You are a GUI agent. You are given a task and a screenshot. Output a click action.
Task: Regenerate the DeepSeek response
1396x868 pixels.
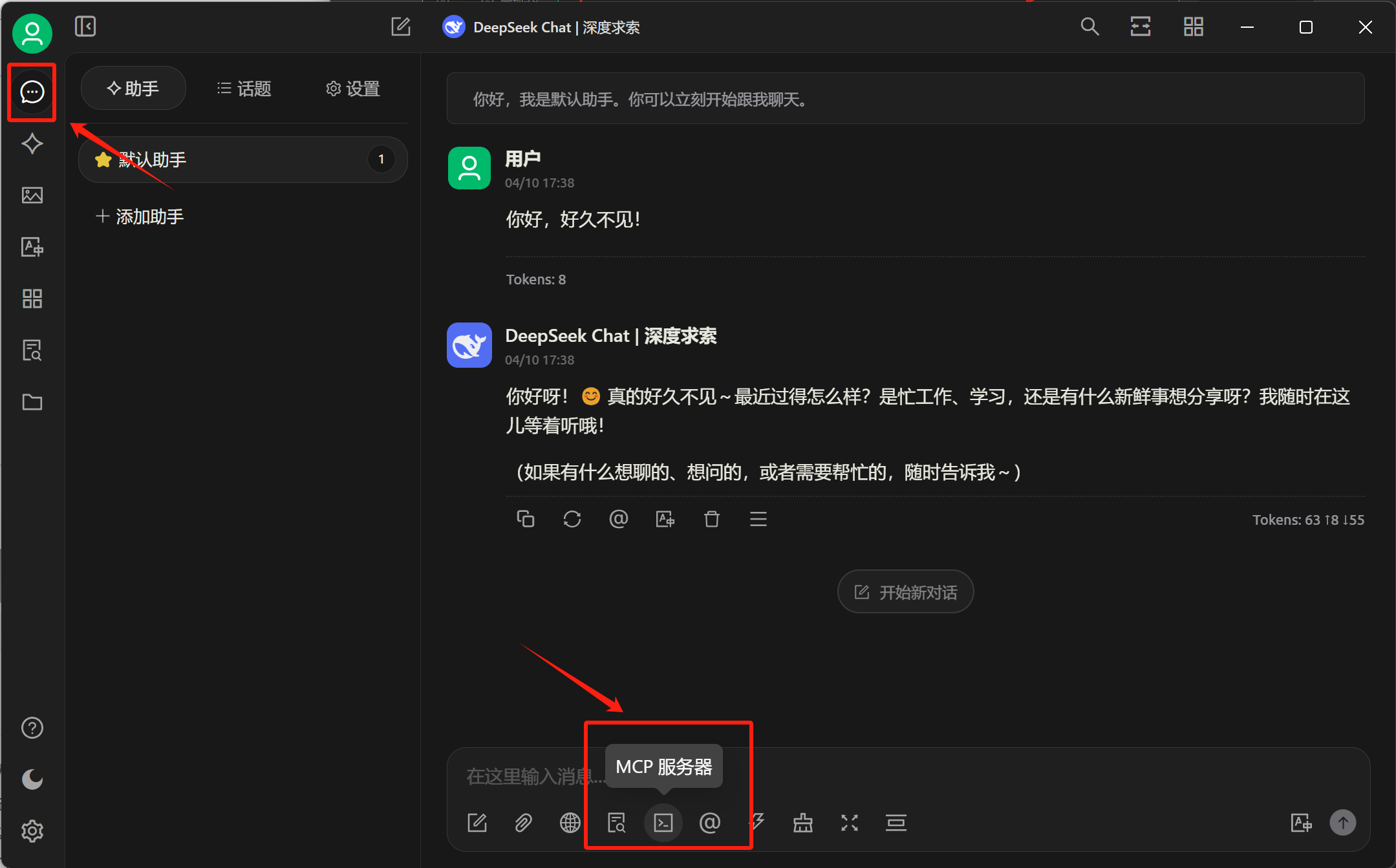(572, 519)
